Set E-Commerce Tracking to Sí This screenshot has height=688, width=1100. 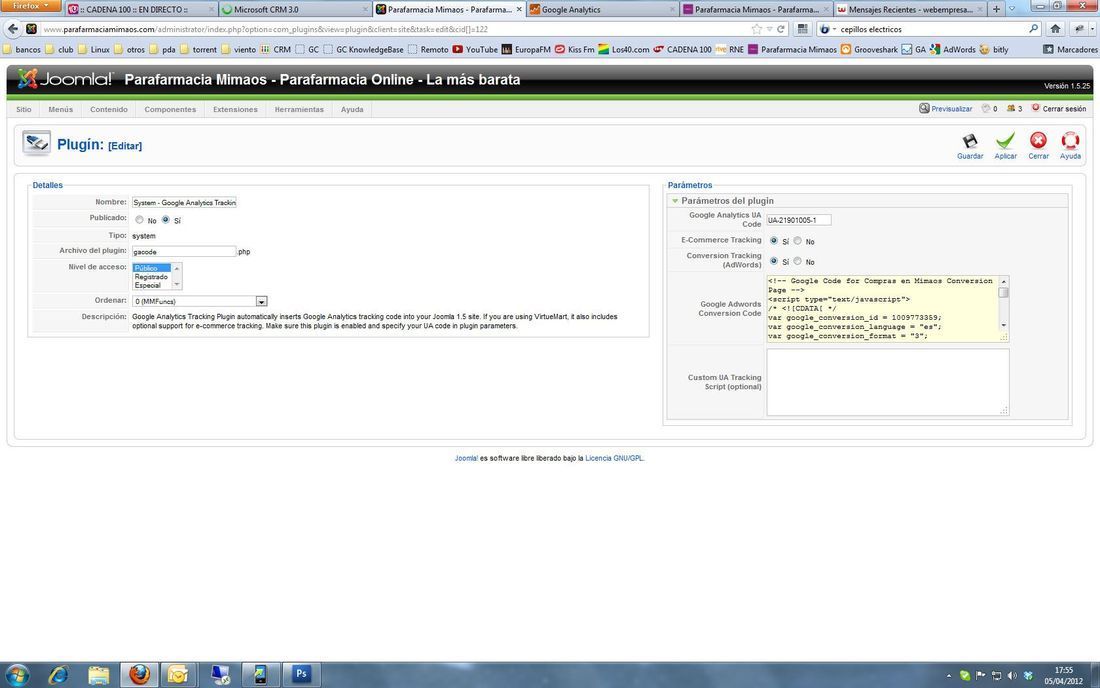(774, 241)
